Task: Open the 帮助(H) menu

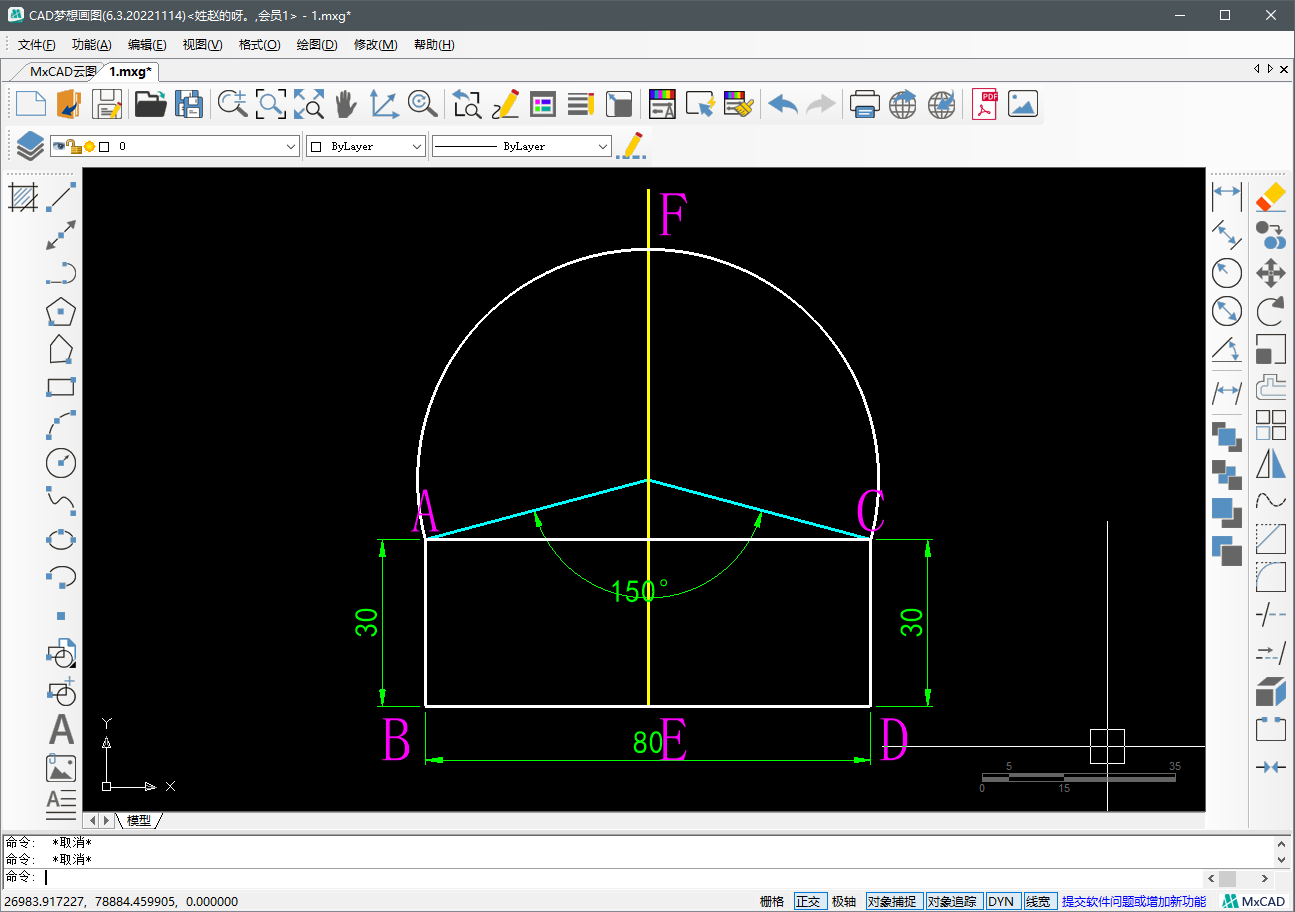Action: coord(434,45)
